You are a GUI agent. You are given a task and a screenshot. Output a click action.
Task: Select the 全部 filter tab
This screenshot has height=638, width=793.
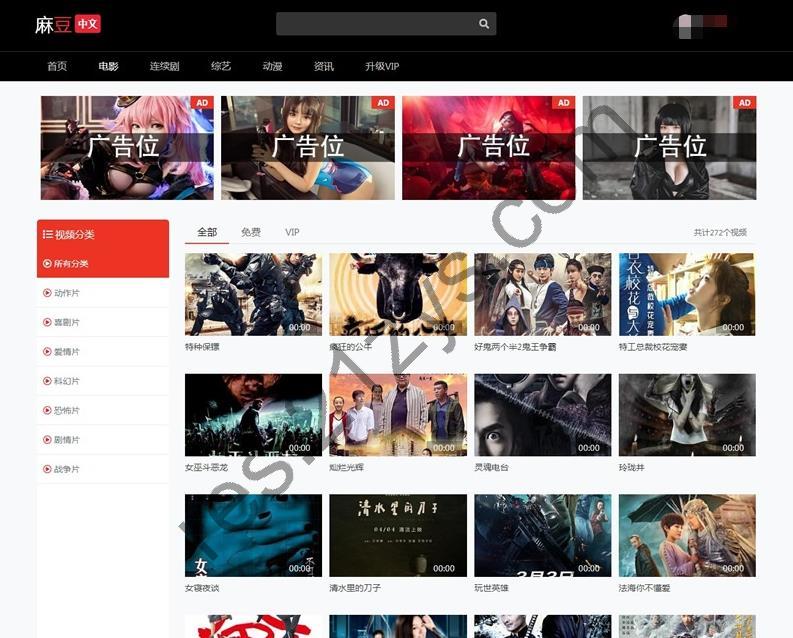[x=207, y=232]
